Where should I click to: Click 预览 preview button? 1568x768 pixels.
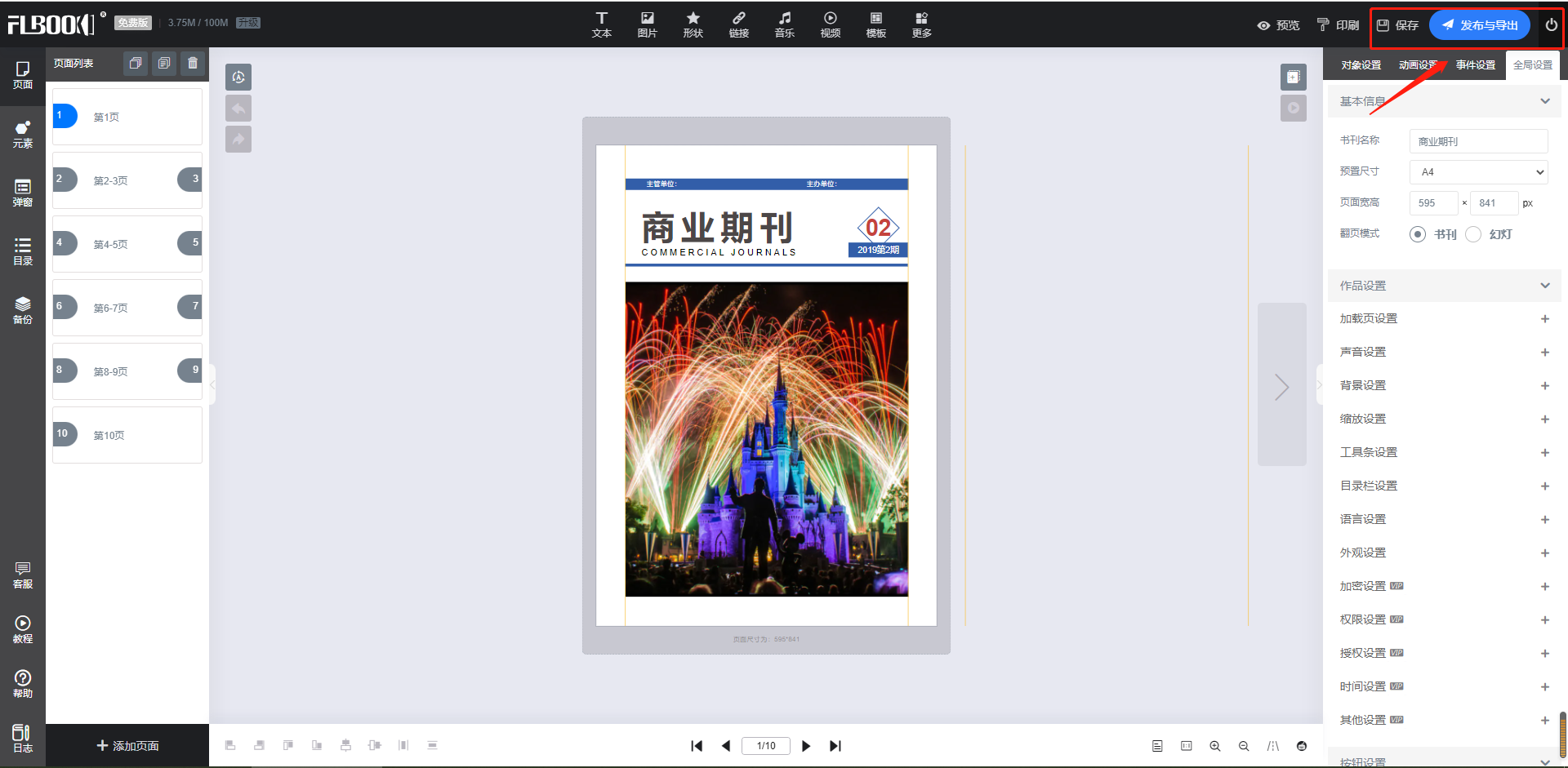click(1278, 25)
